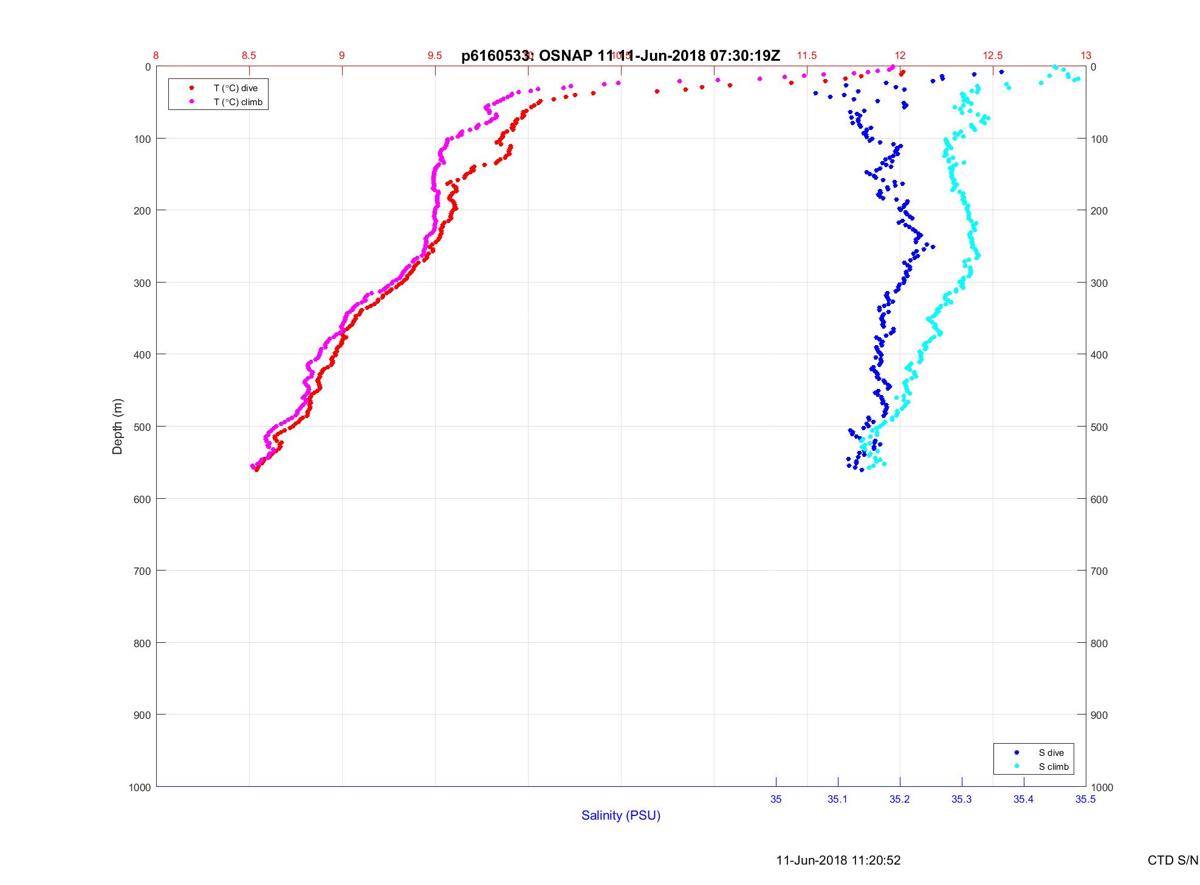1200x885 pixels.
Task: Click the '600' tick on the right depth axis
Action: coord(1101,499)
